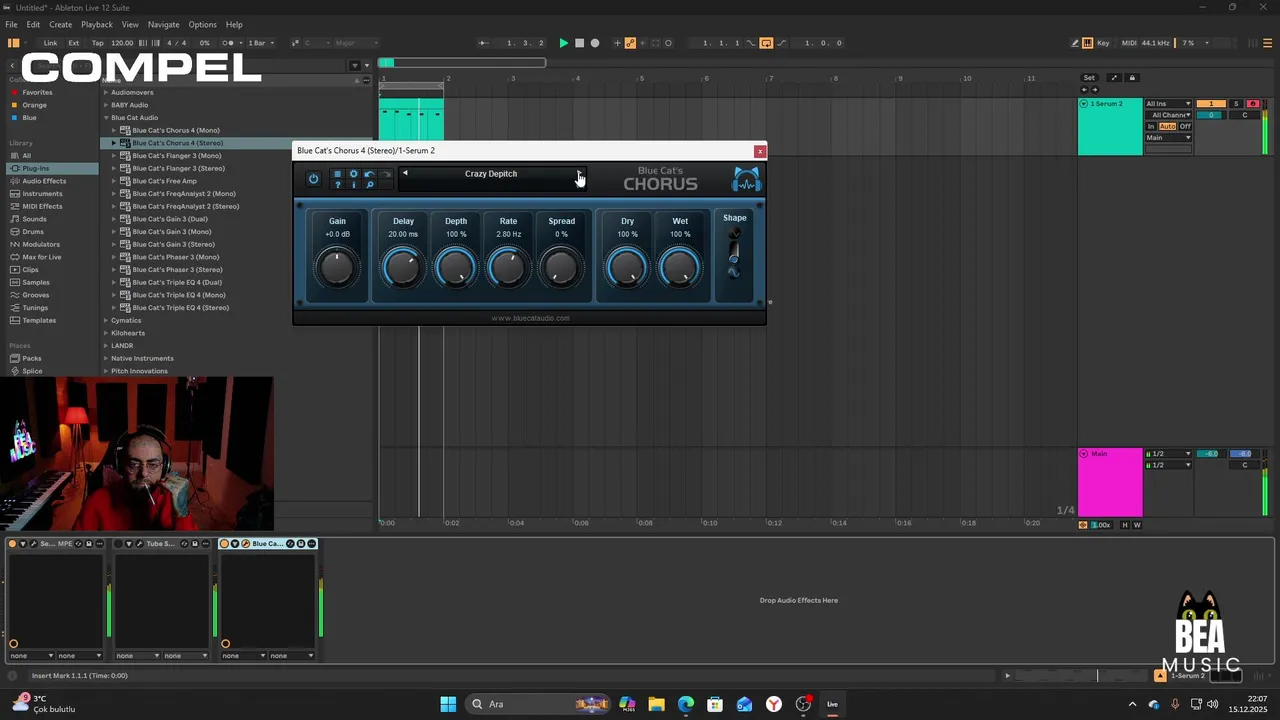Click the Stop button in transport
This screenshot has width=1280, height=720.
click(x=579, y=43)
